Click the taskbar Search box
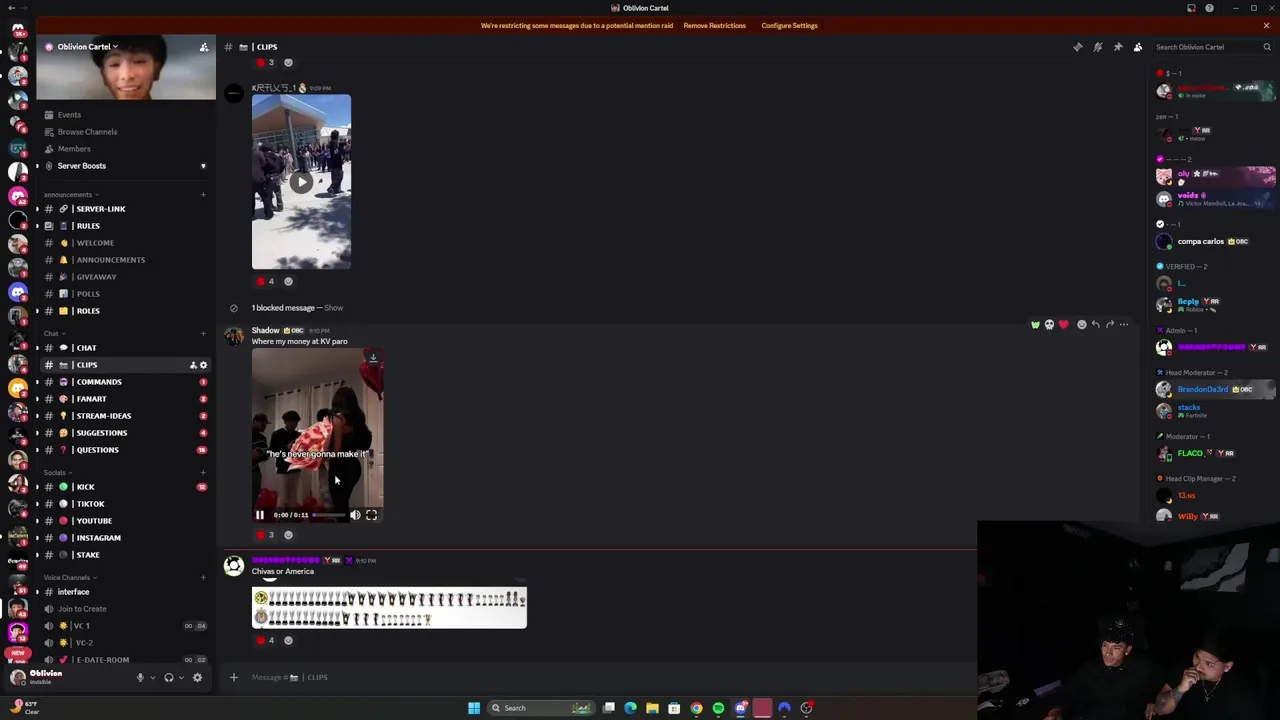 pyautogui.click(x=540, y=708)
